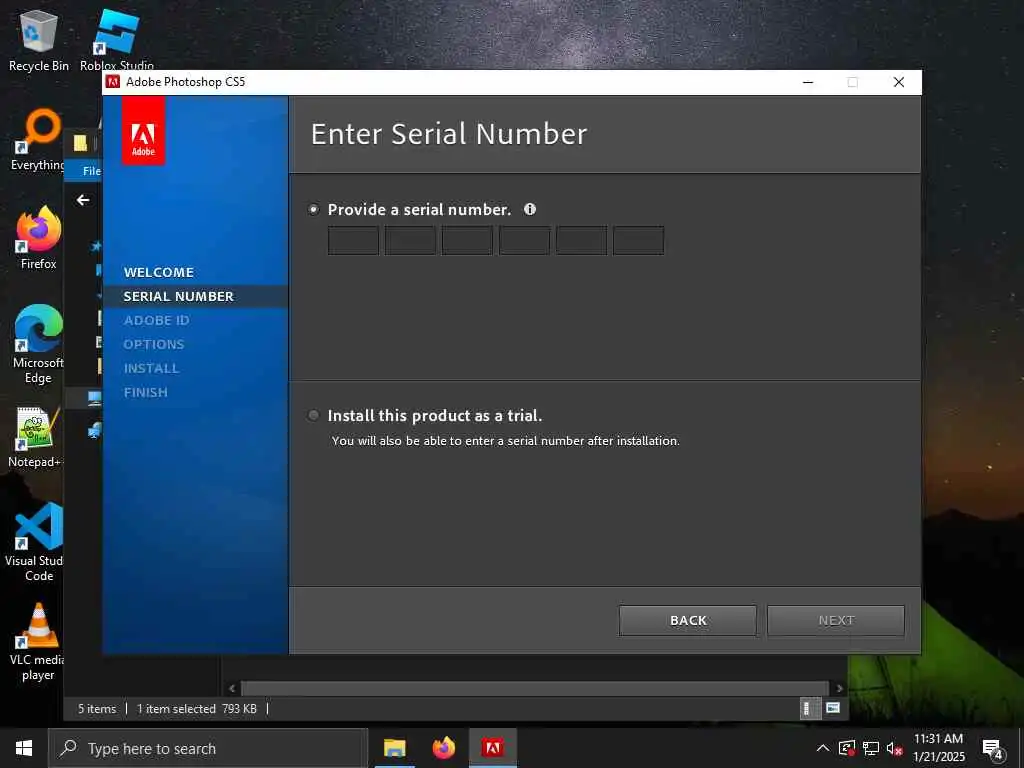The image size is (1024, 768).
Task: Switch File Explorer to large icons view
Action: click(833, 709)
